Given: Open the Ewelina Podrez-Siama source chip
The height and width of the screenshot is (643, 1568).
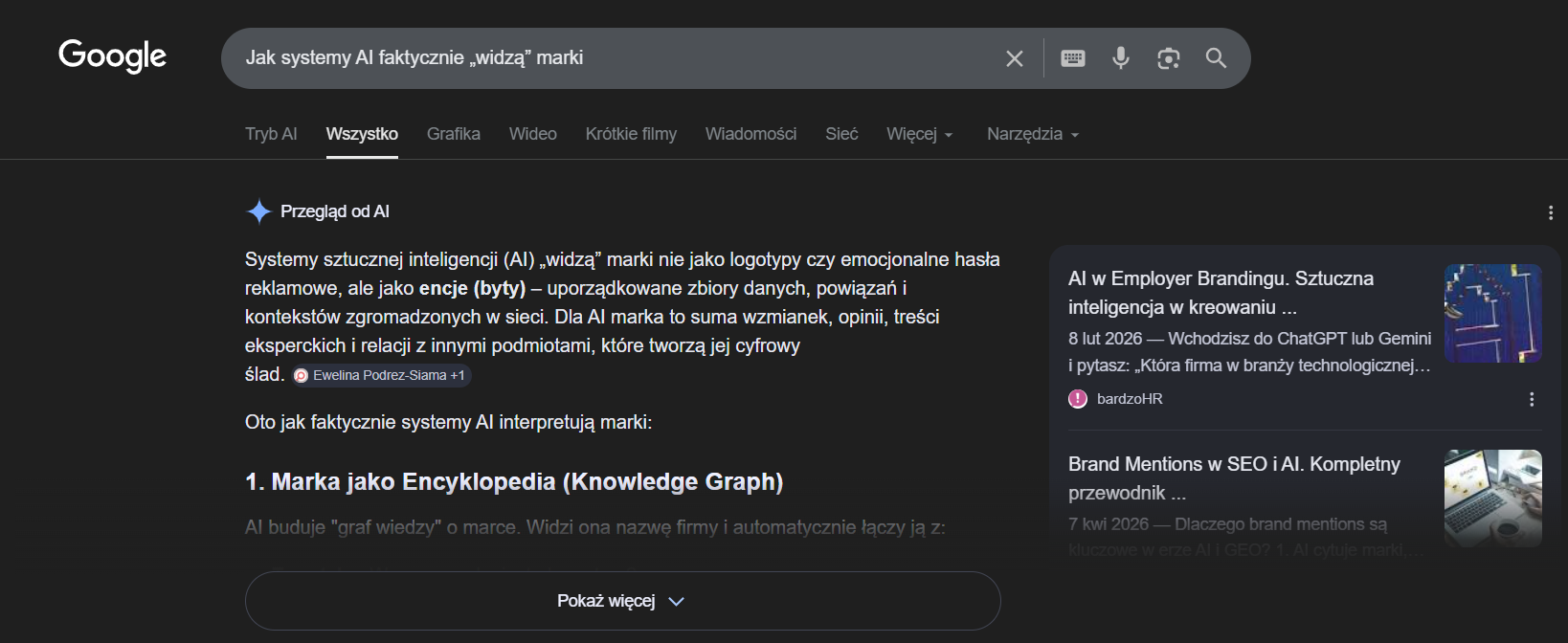Looking at the screenshot, I should 381,375.
